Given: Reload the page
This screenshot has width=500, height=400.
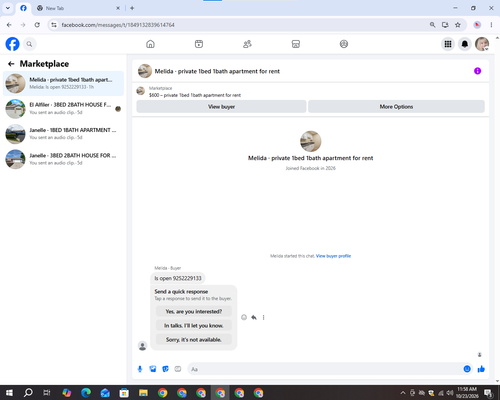Looking at the screenshot, I should point(37,25).
